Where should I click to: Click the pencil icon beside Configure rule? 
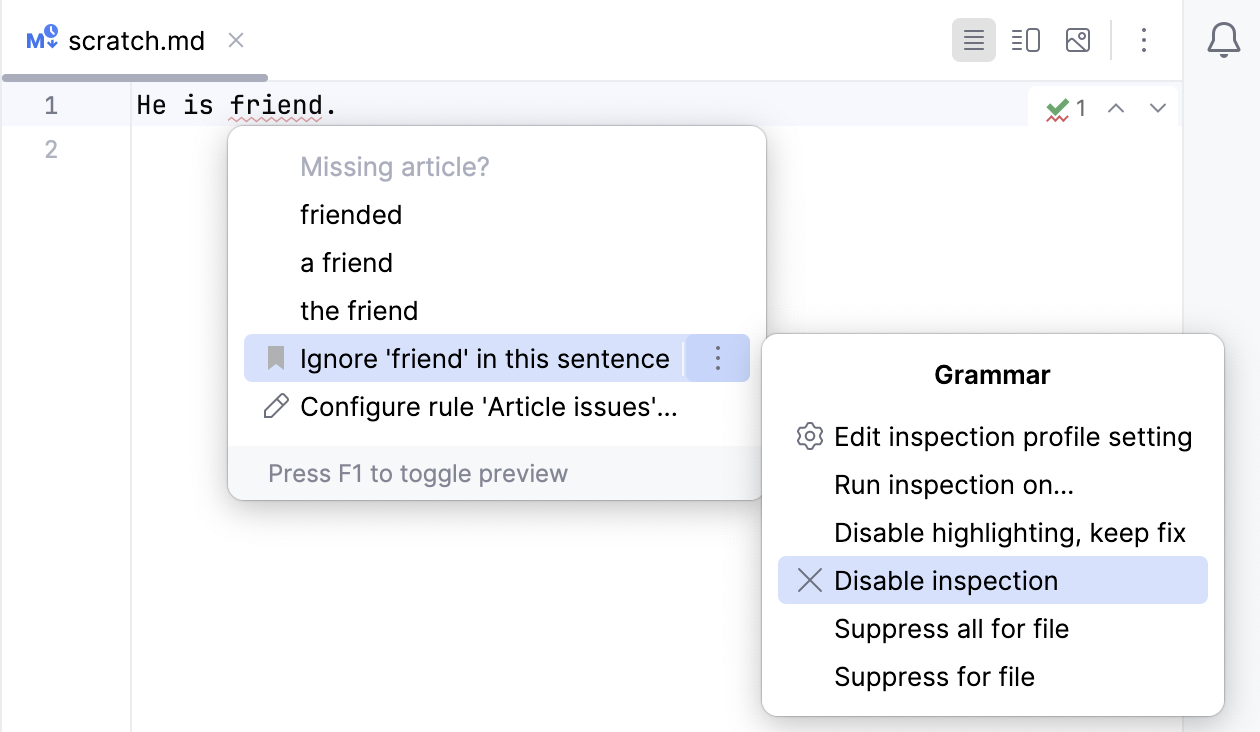coord(275,407)
